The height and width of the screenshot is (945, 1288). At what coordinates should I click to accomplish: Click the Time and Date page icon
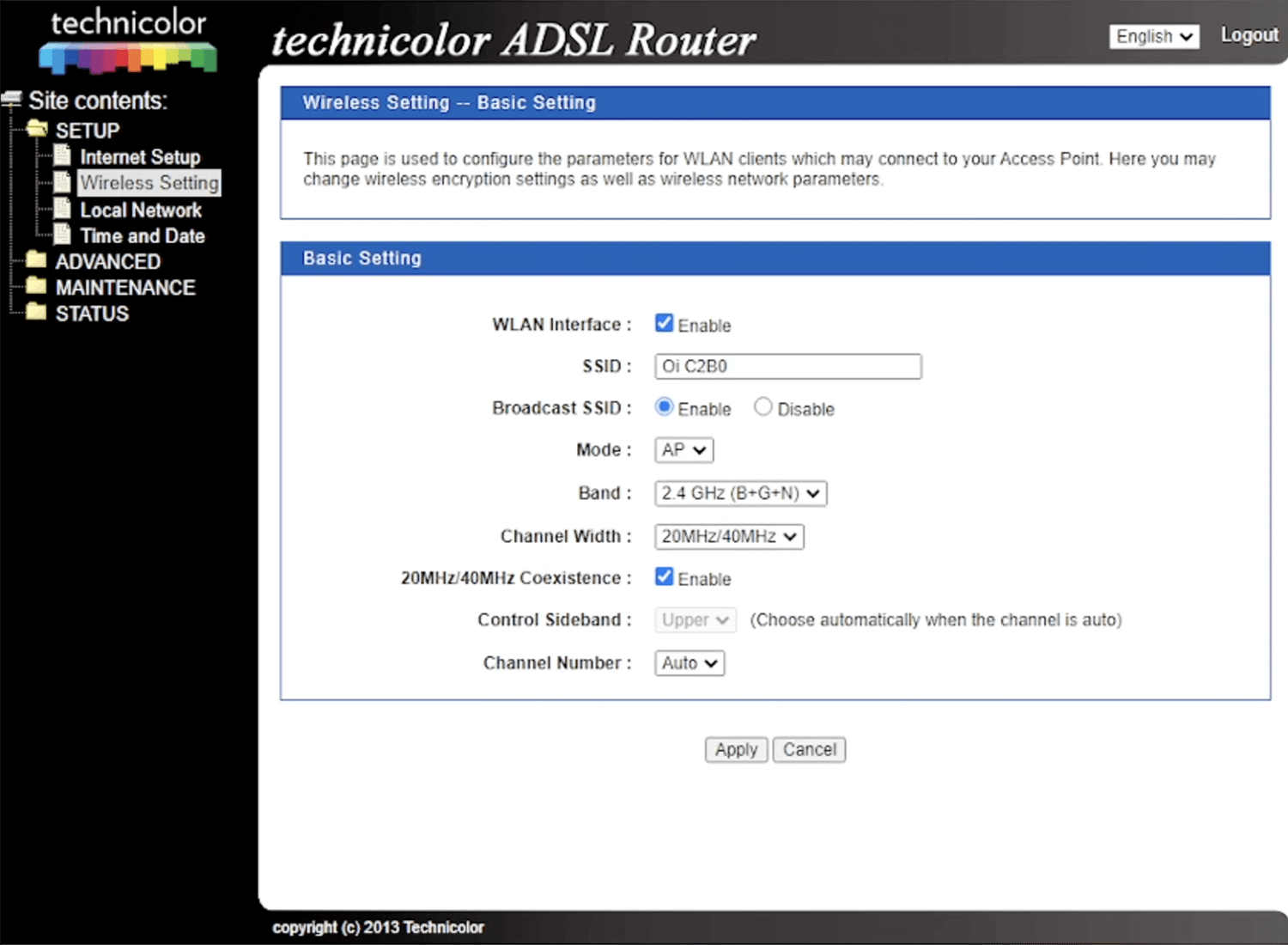click(63, 235)
